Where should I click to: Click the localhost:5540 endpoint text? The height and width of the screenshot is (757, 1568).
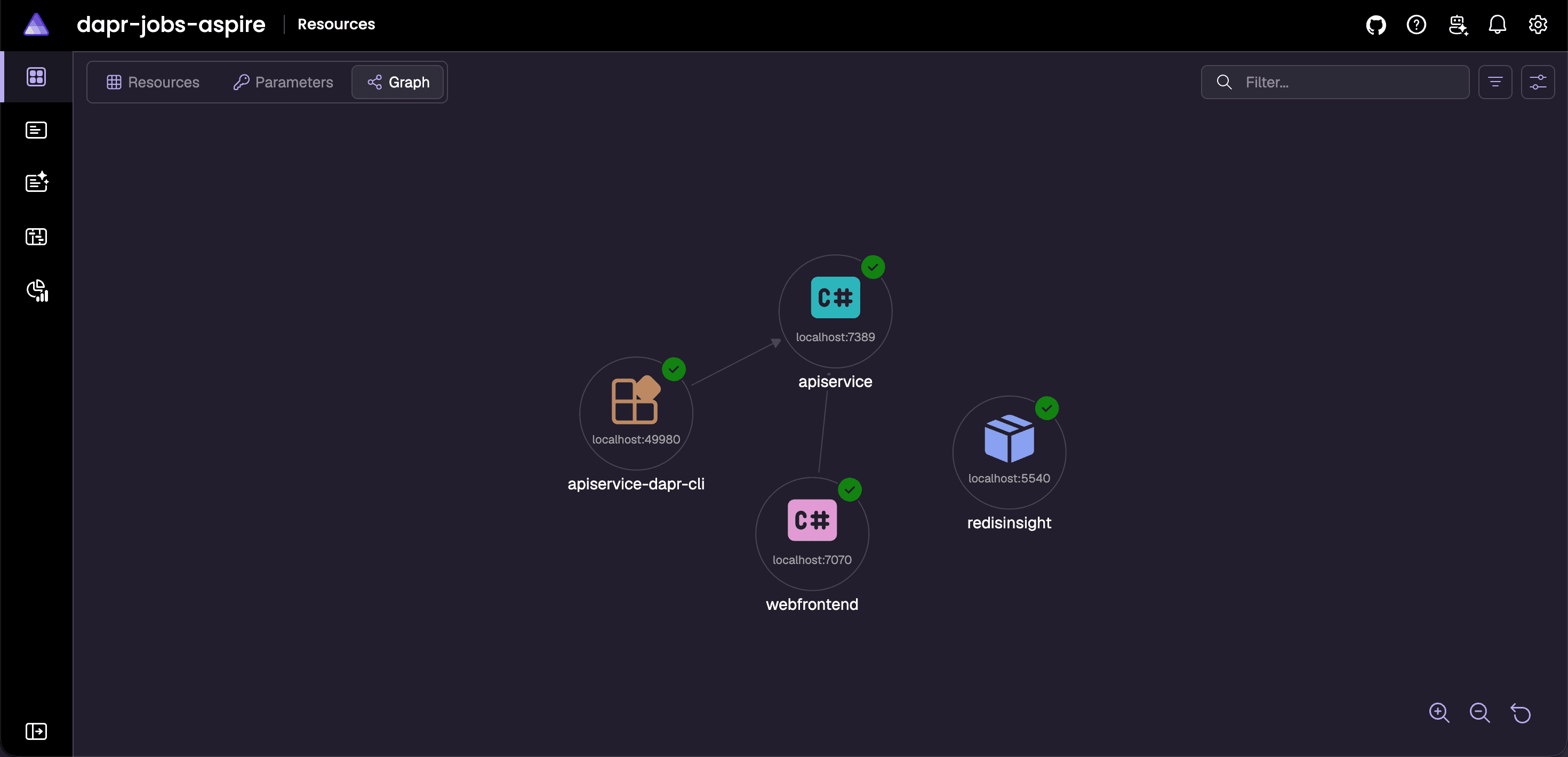[x=1009, y=478]
